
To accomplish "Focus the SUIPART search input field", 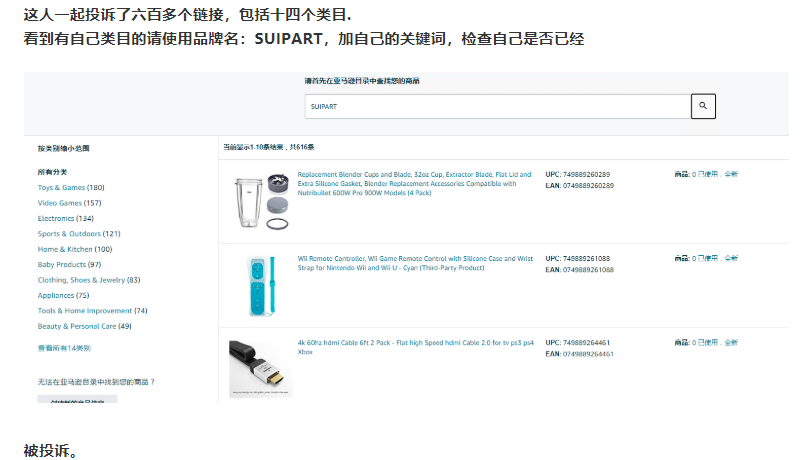I will [497, 106].
